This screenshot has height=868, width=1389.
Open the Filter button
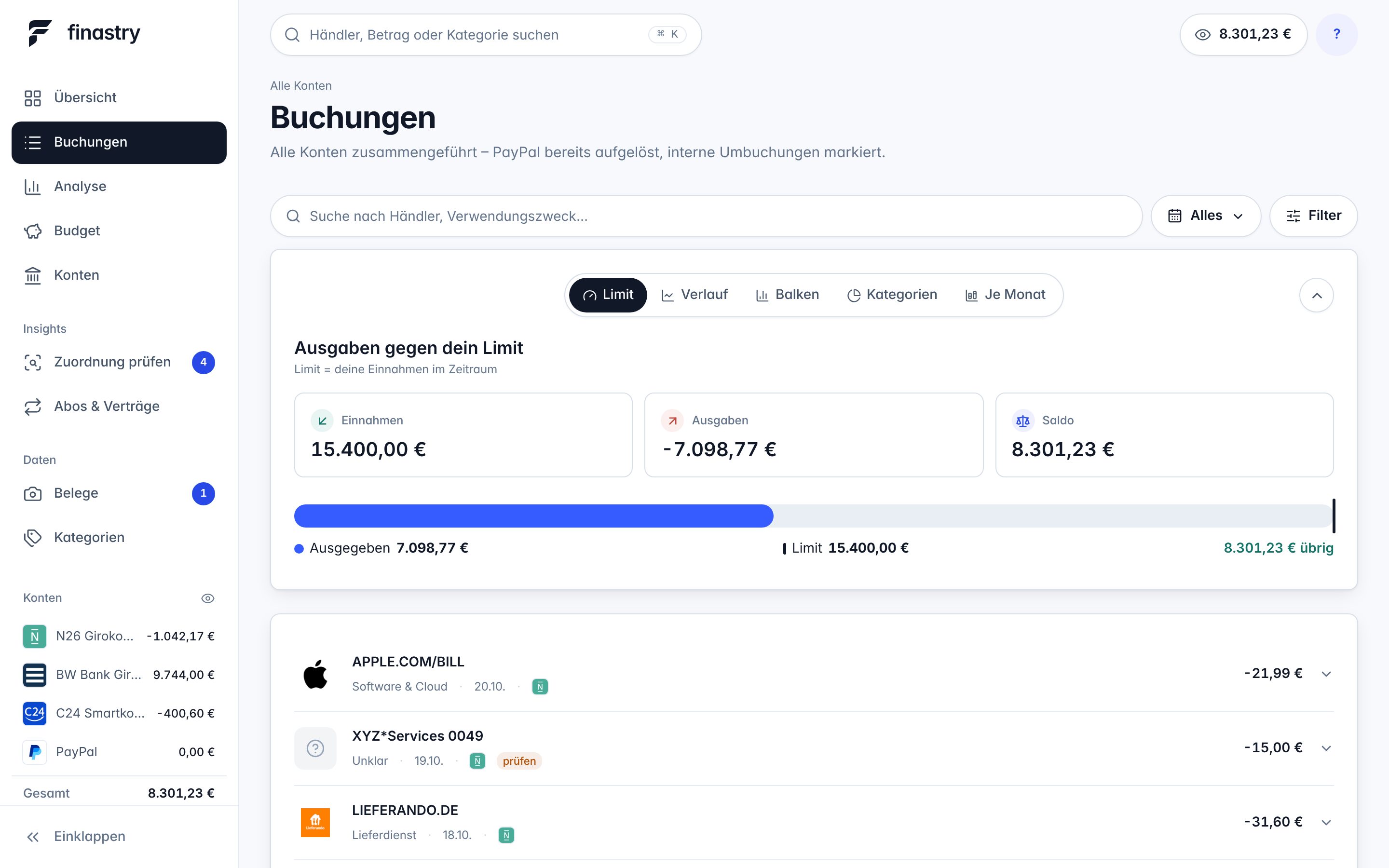[x=1313, y=216]
